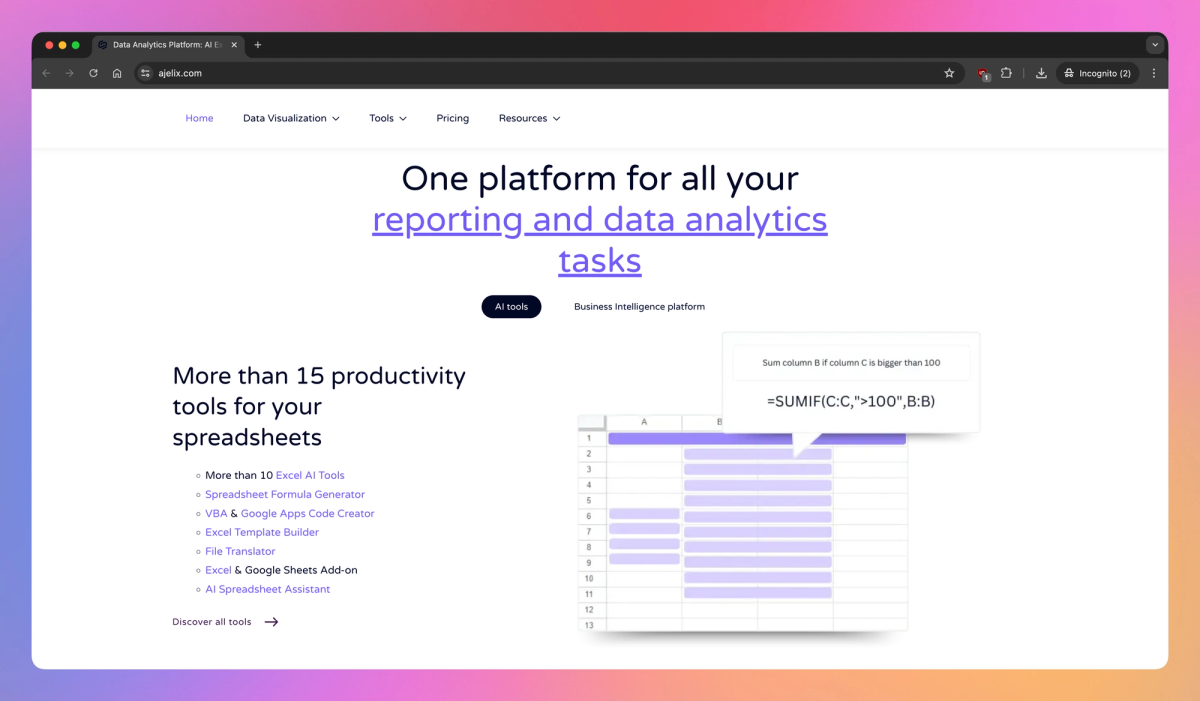Switch to Business Intelligence platform view
The height and width of the screenshot is (701, 1200).
click(639, 306)
